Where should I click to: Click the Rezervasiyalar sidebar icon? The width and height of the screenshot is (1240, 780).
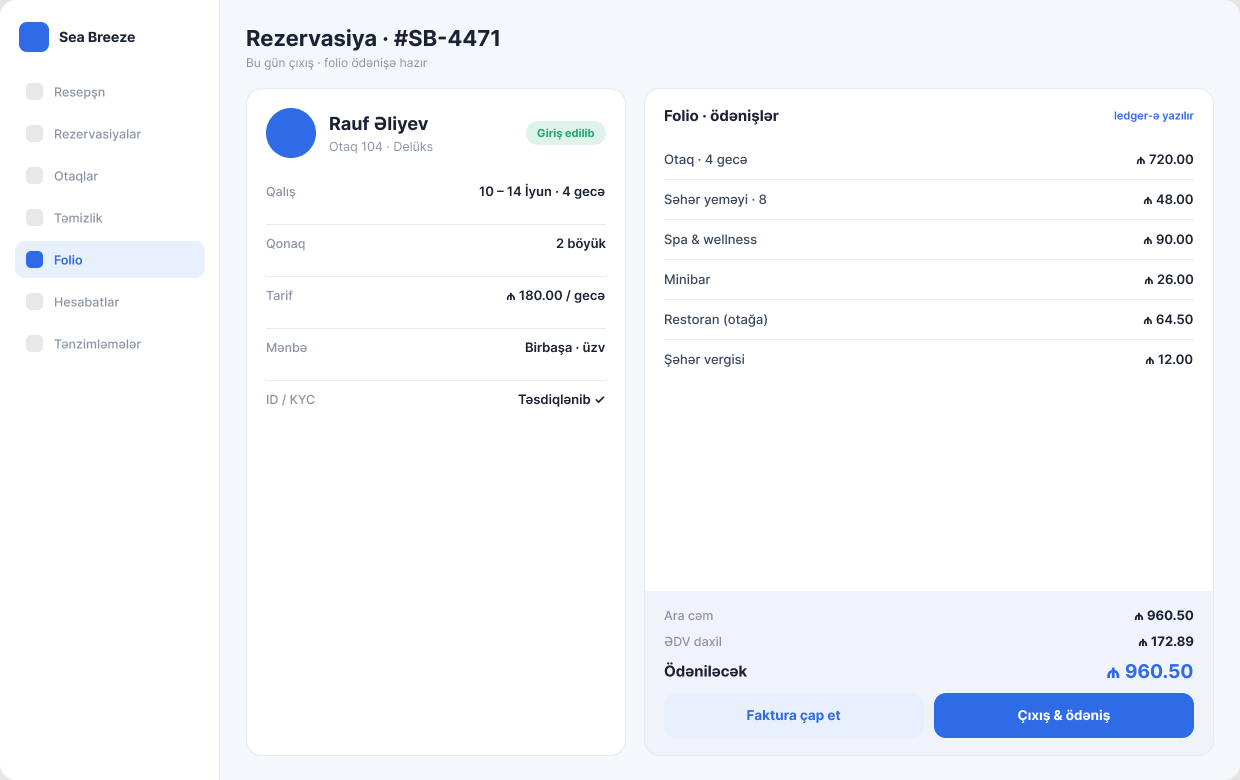pyautogui.click(x=34, y=134)
